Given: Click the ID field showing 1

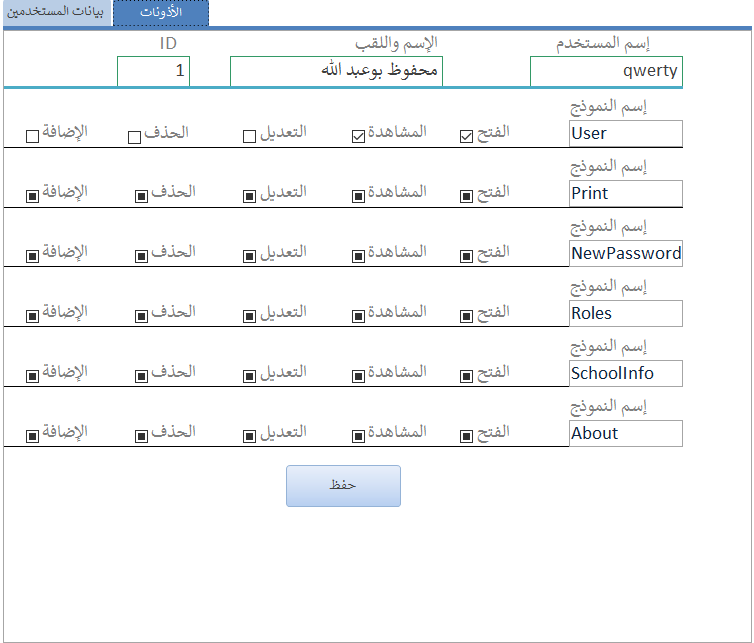Looking at the screenshot, I should pos(153,71).
